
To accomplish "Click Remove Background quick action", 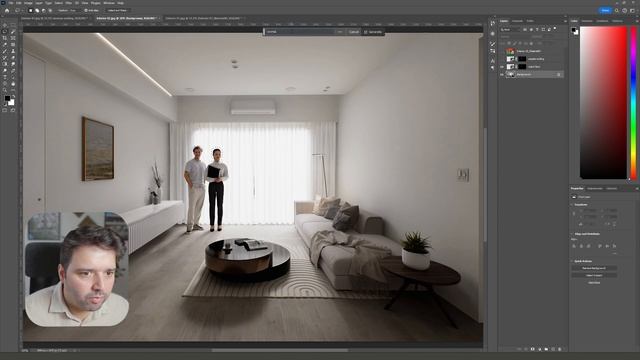I will 594,268.
